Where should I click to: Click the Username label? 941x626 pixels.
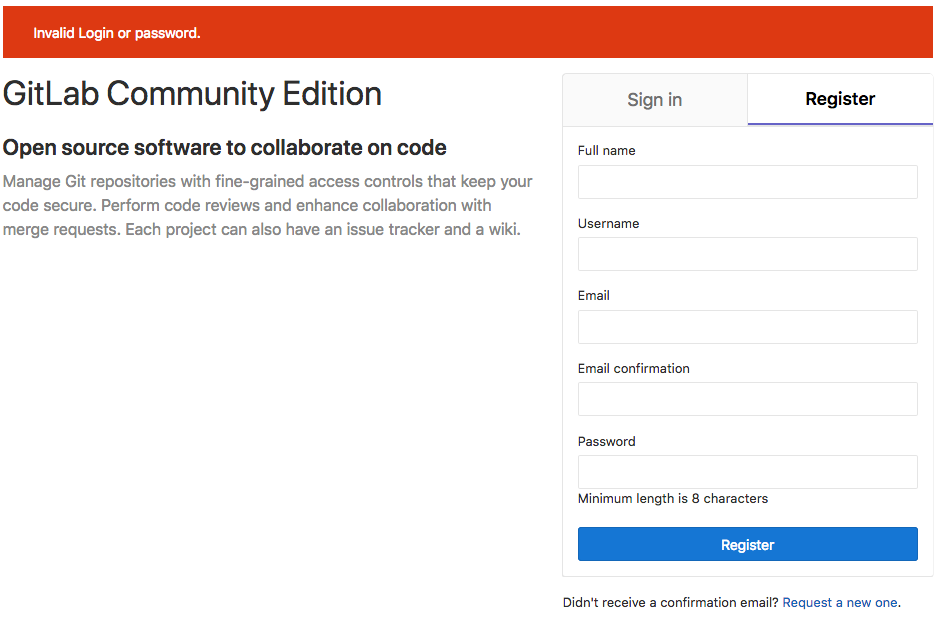609,223
